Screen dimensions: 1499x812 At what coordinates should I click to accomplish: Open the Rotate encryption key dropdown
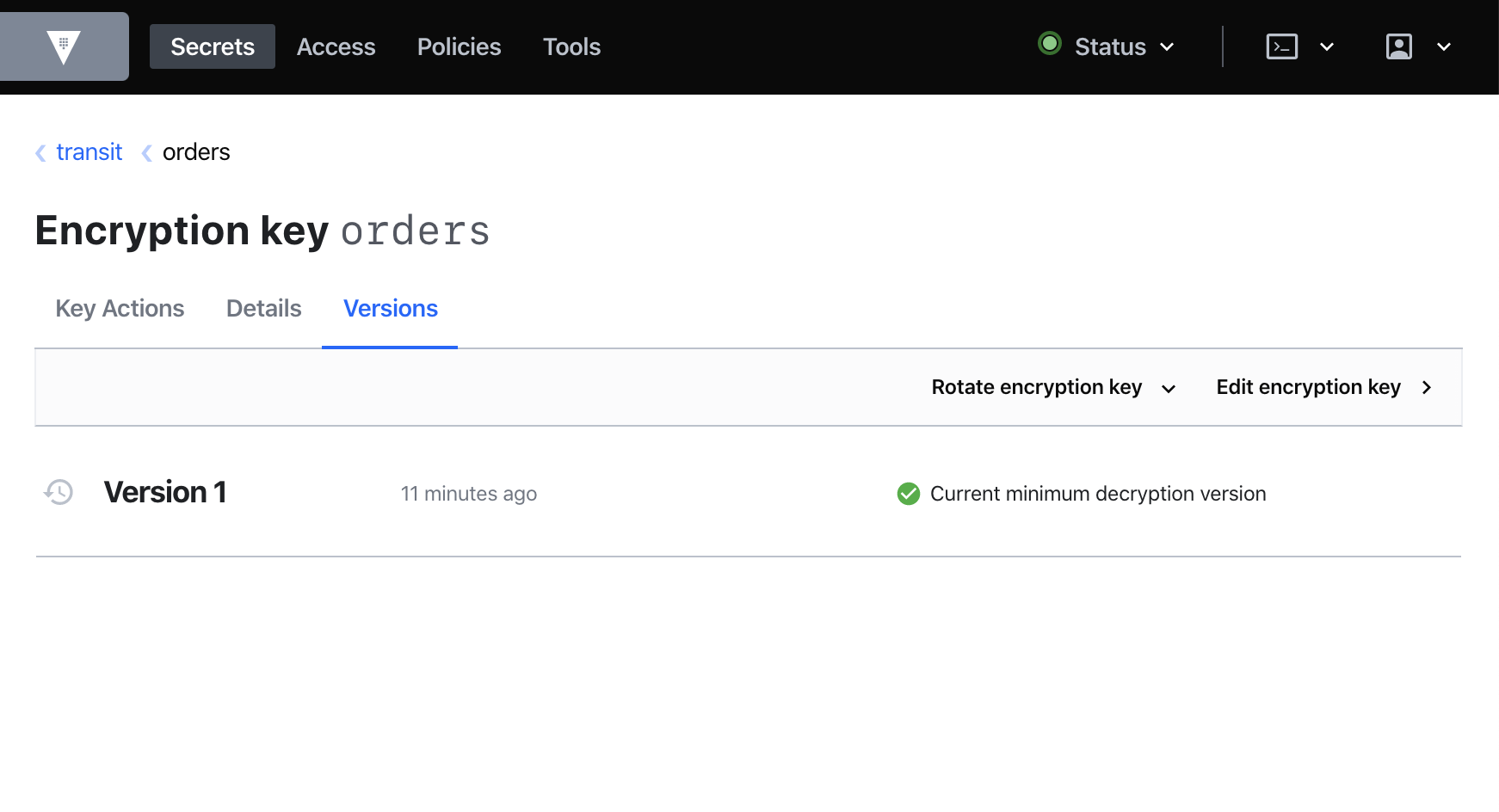pyautogui.click(x=1053, y=387)
